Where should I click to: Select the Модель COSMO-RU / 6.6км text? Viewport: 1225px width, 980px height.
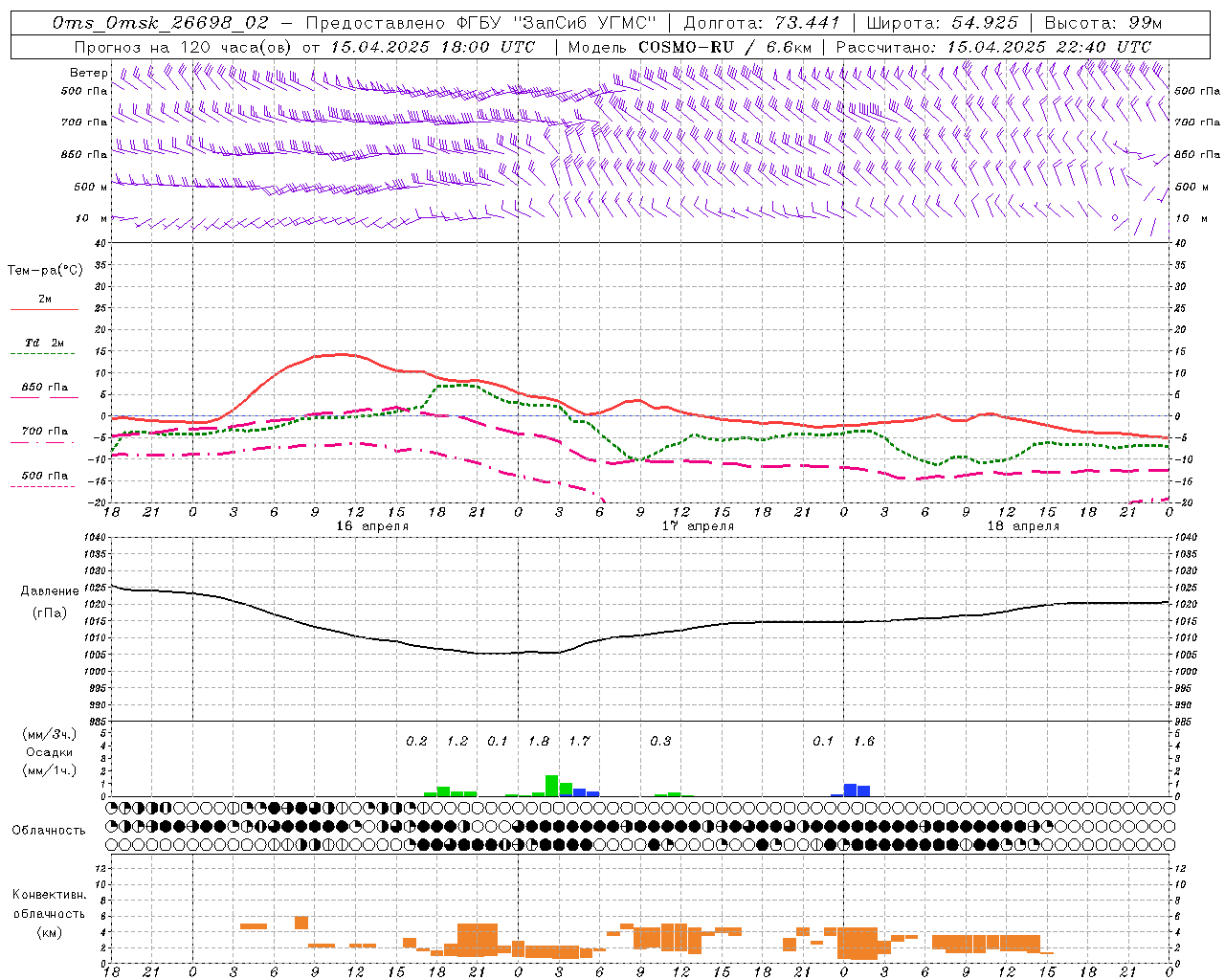tap(689, 47)
